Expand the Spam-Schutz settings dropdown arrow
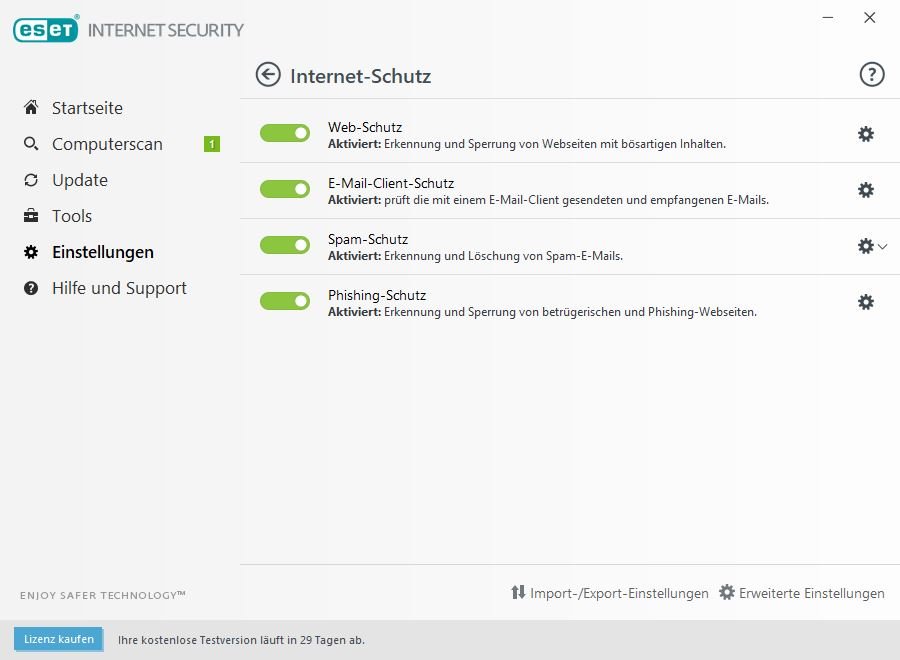 pos(883,246)
